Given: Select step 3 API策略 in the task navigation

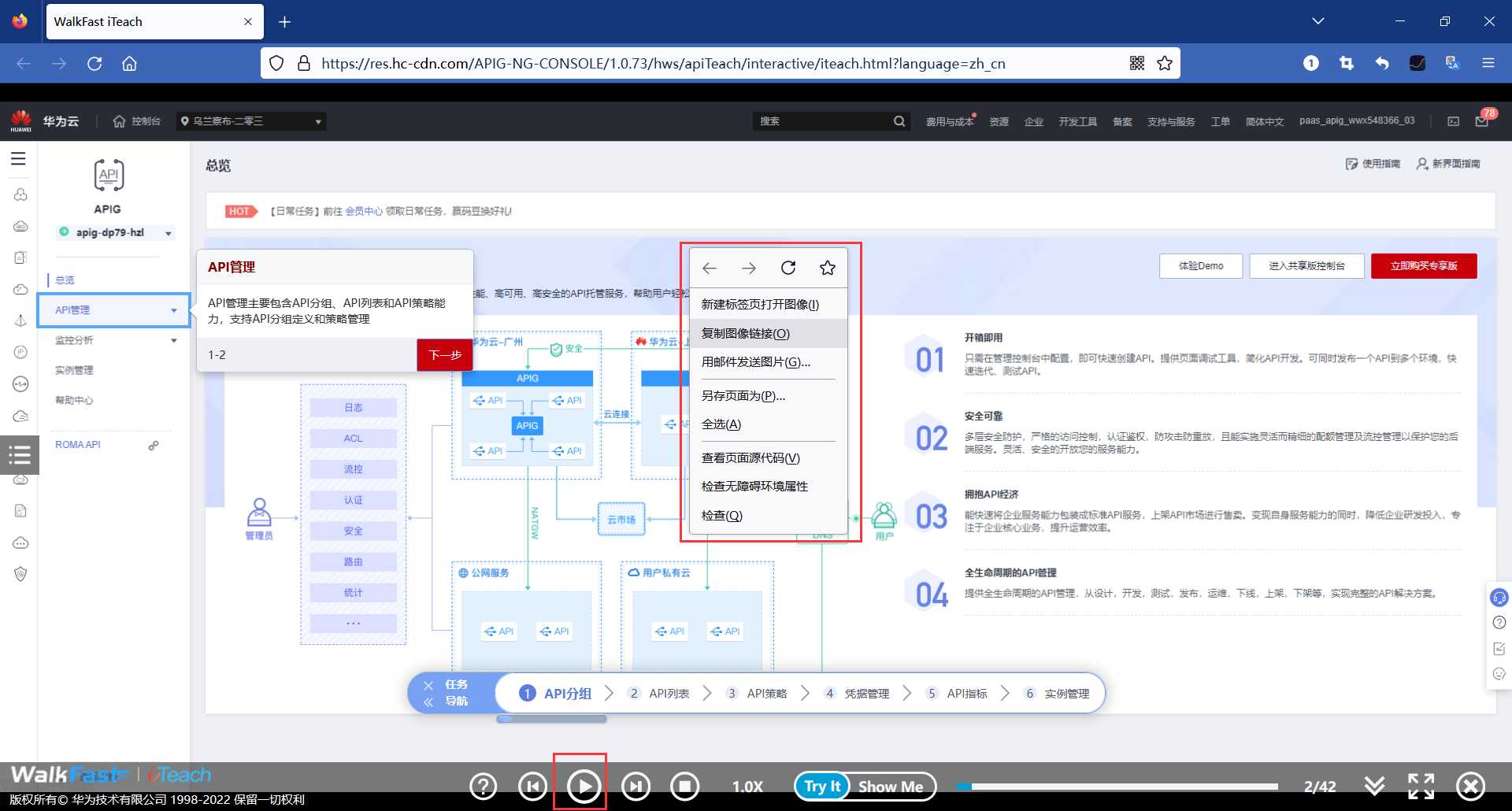Looking at the screenshot, I should click(757, 694).
